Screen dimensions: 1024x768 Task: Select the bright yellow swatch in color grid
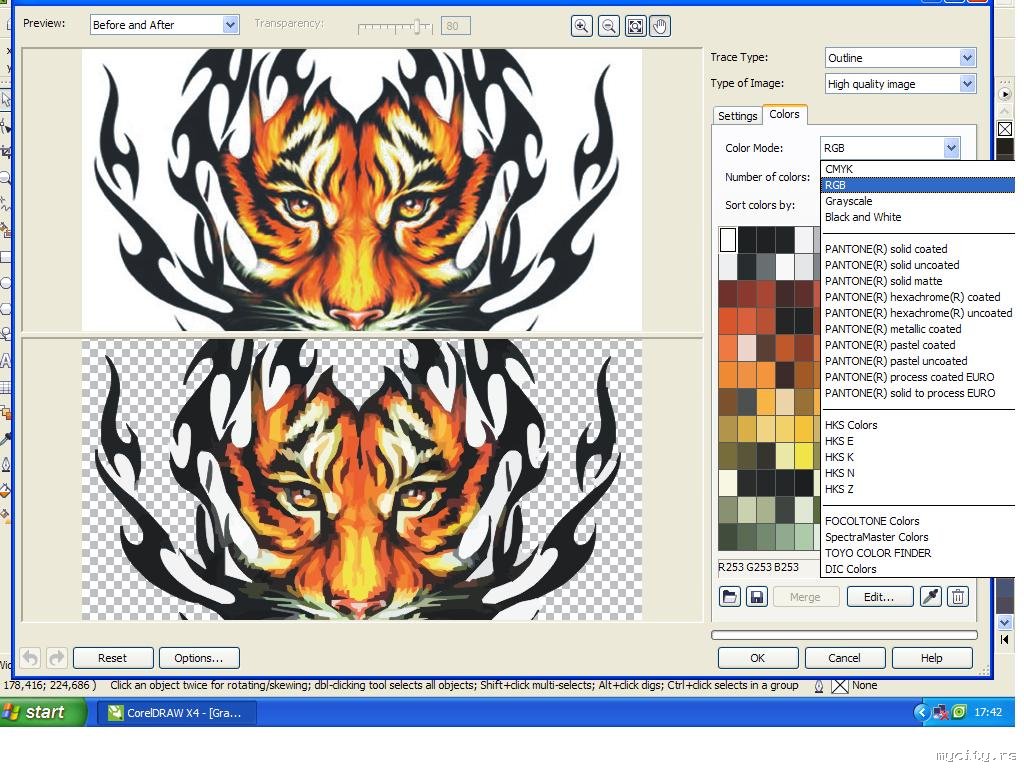click(804, 456)
